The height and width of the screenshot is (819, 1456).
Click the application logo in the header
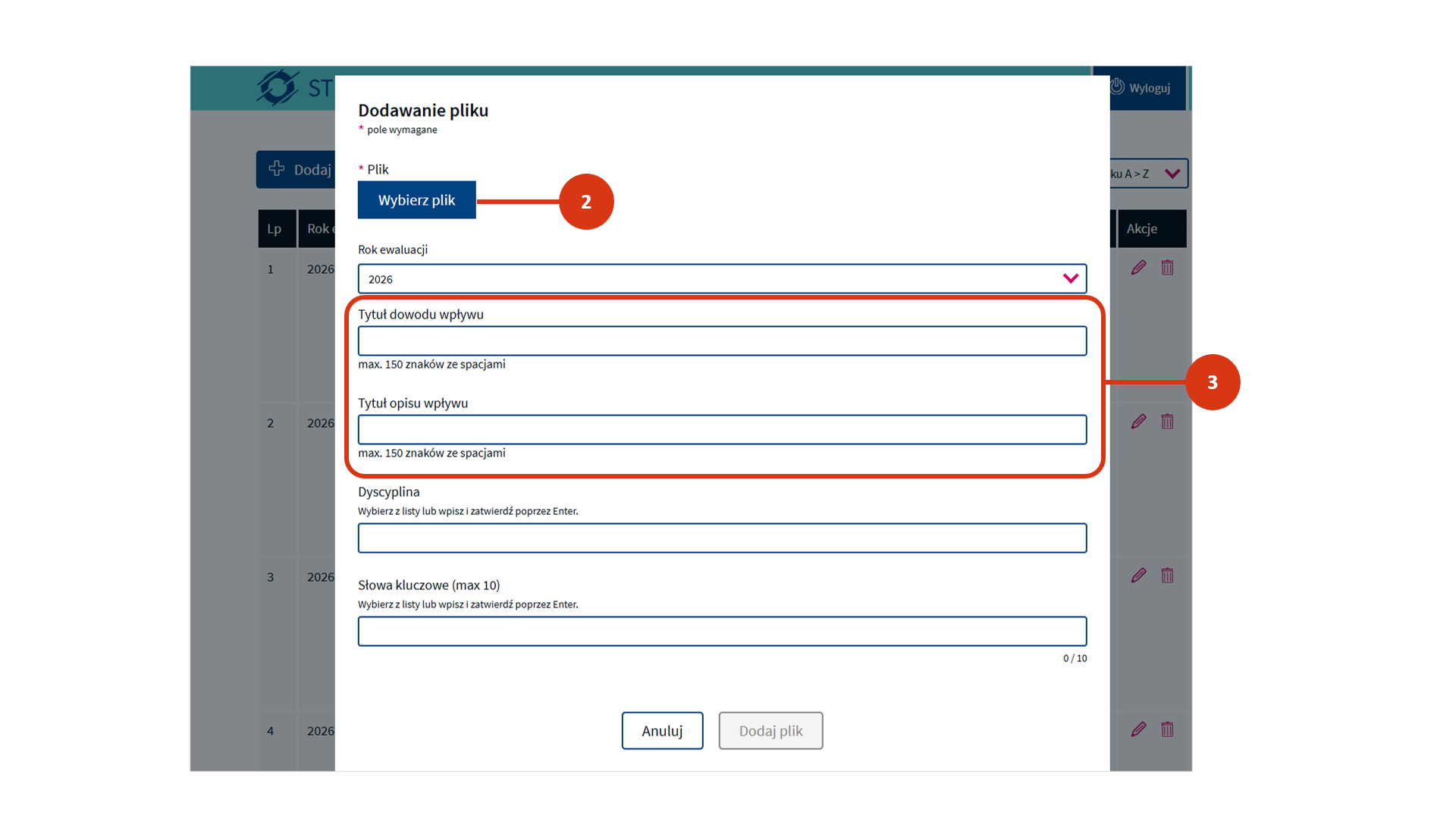pos(278,87)
